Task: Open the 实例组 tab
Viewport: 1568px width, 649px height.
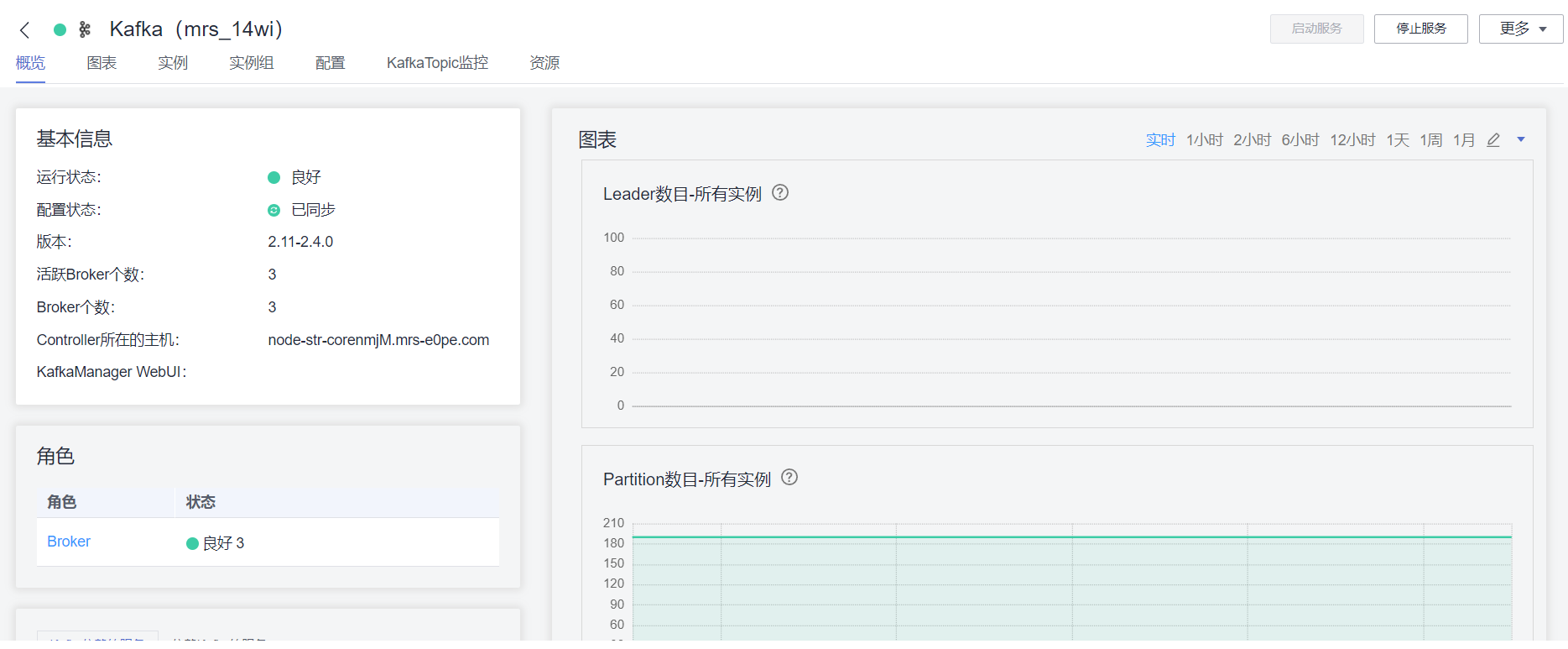Action: point(252,63)
